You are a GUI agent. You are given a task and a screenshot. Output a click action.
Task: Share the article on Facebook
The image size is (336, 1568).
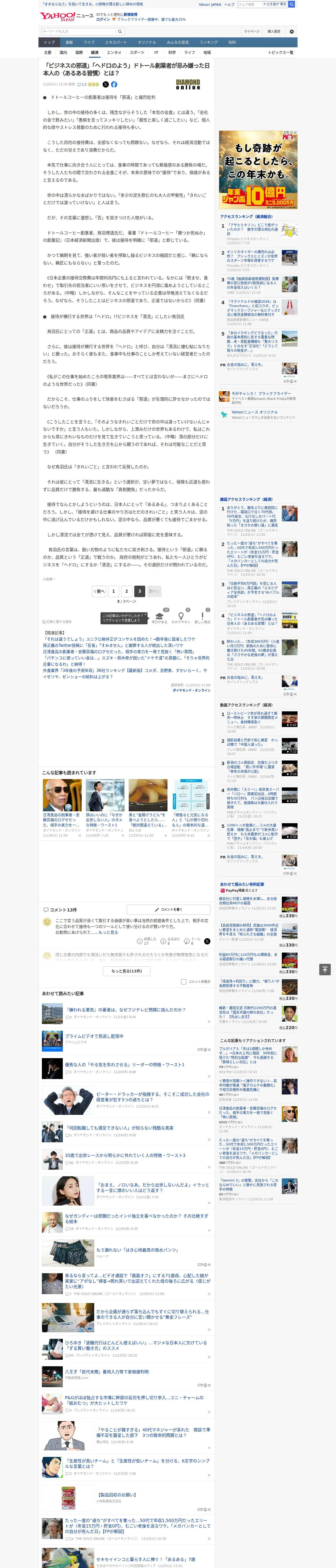click(x=114, y=85)
